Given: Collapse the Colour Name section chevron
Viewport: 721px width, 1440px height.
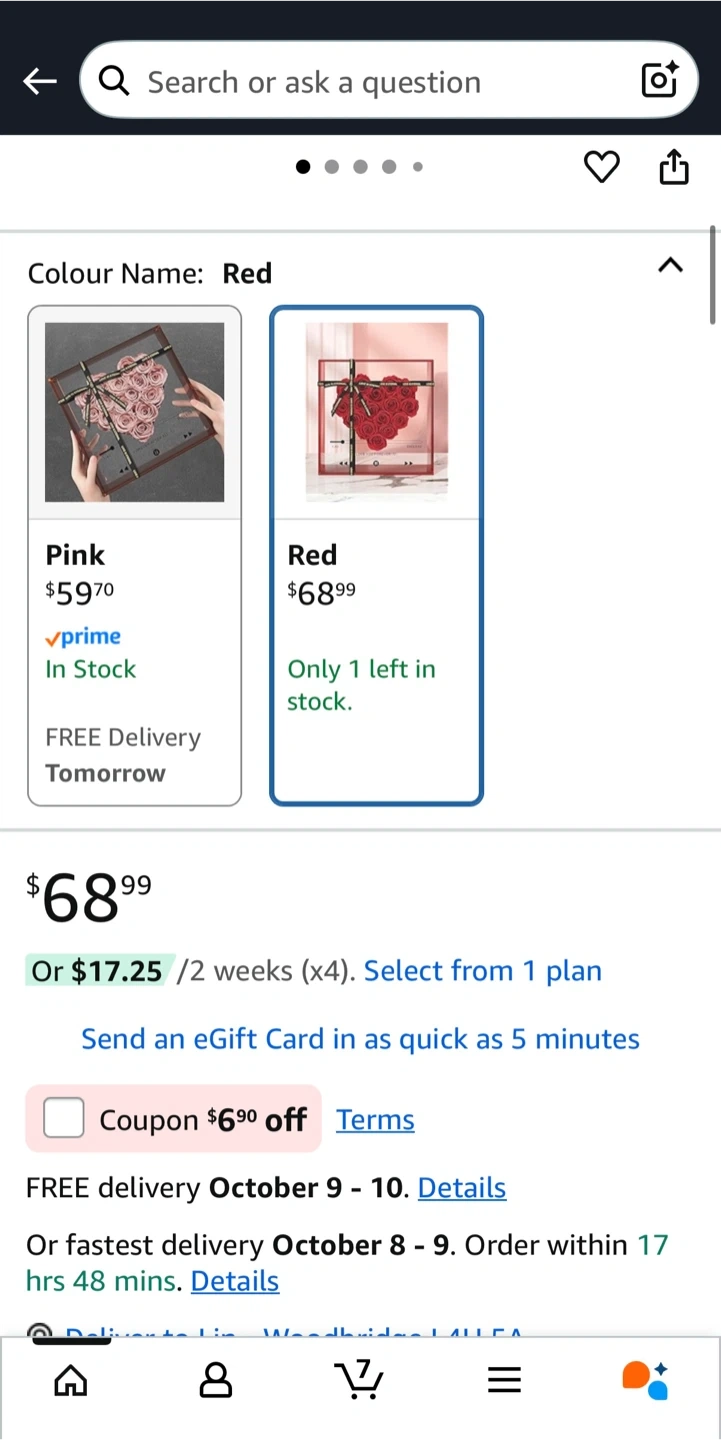Looking at the screenshot, I should [x=670, y=266].
